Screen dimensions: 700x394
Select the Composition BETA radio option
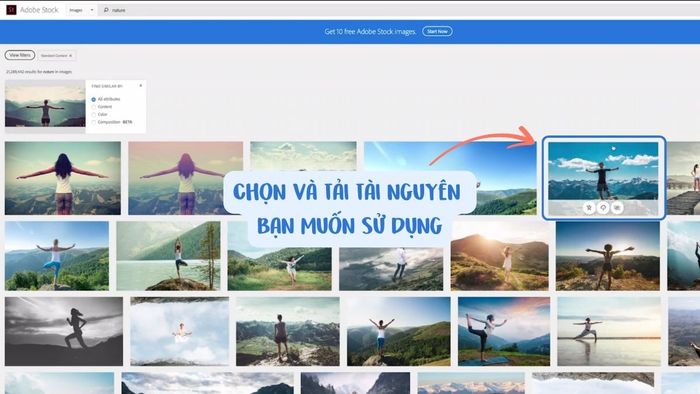point(93,122)
